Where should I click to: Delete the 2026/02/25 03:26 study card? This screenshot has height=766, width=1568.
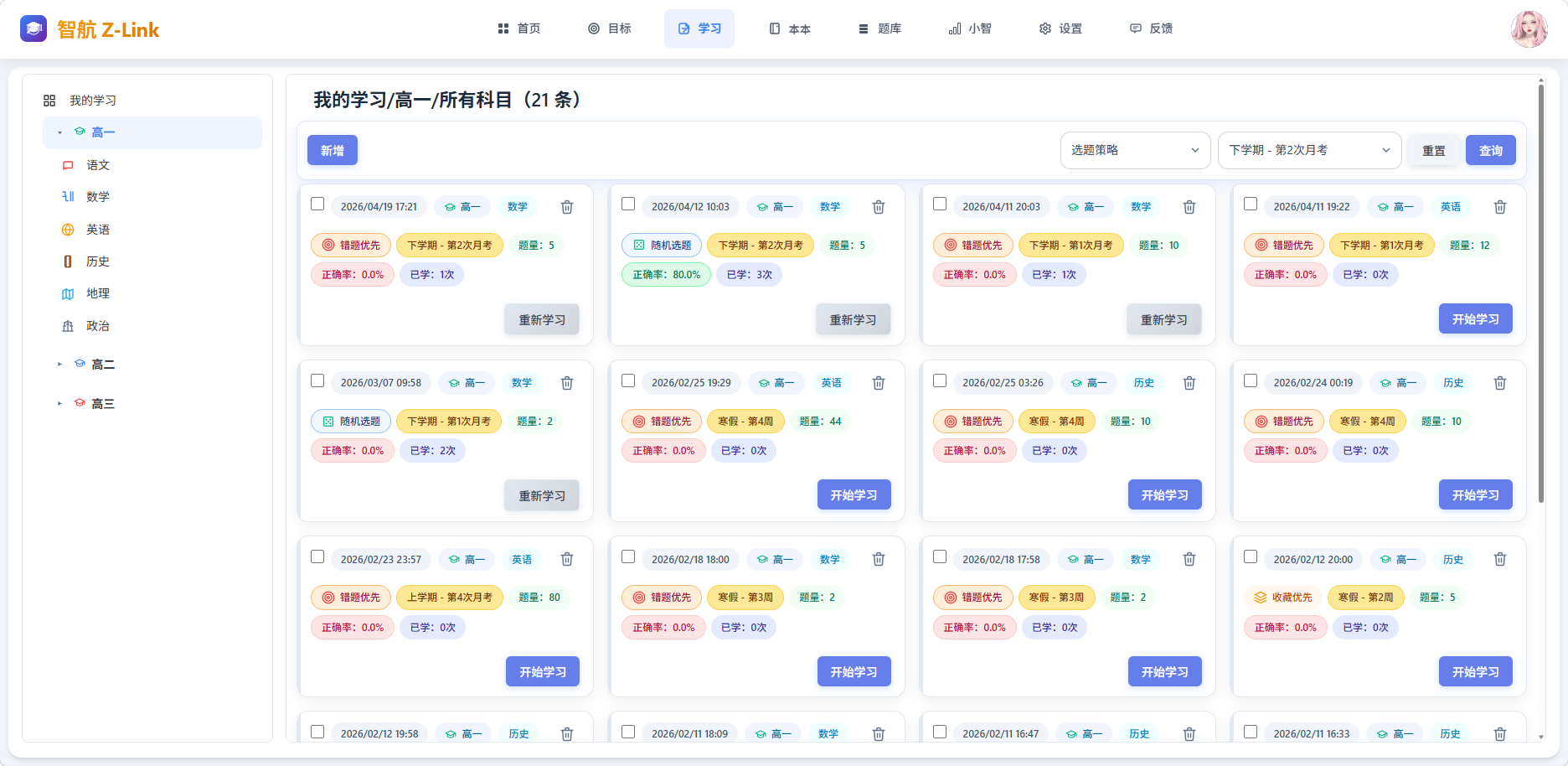click(1189, 383)
